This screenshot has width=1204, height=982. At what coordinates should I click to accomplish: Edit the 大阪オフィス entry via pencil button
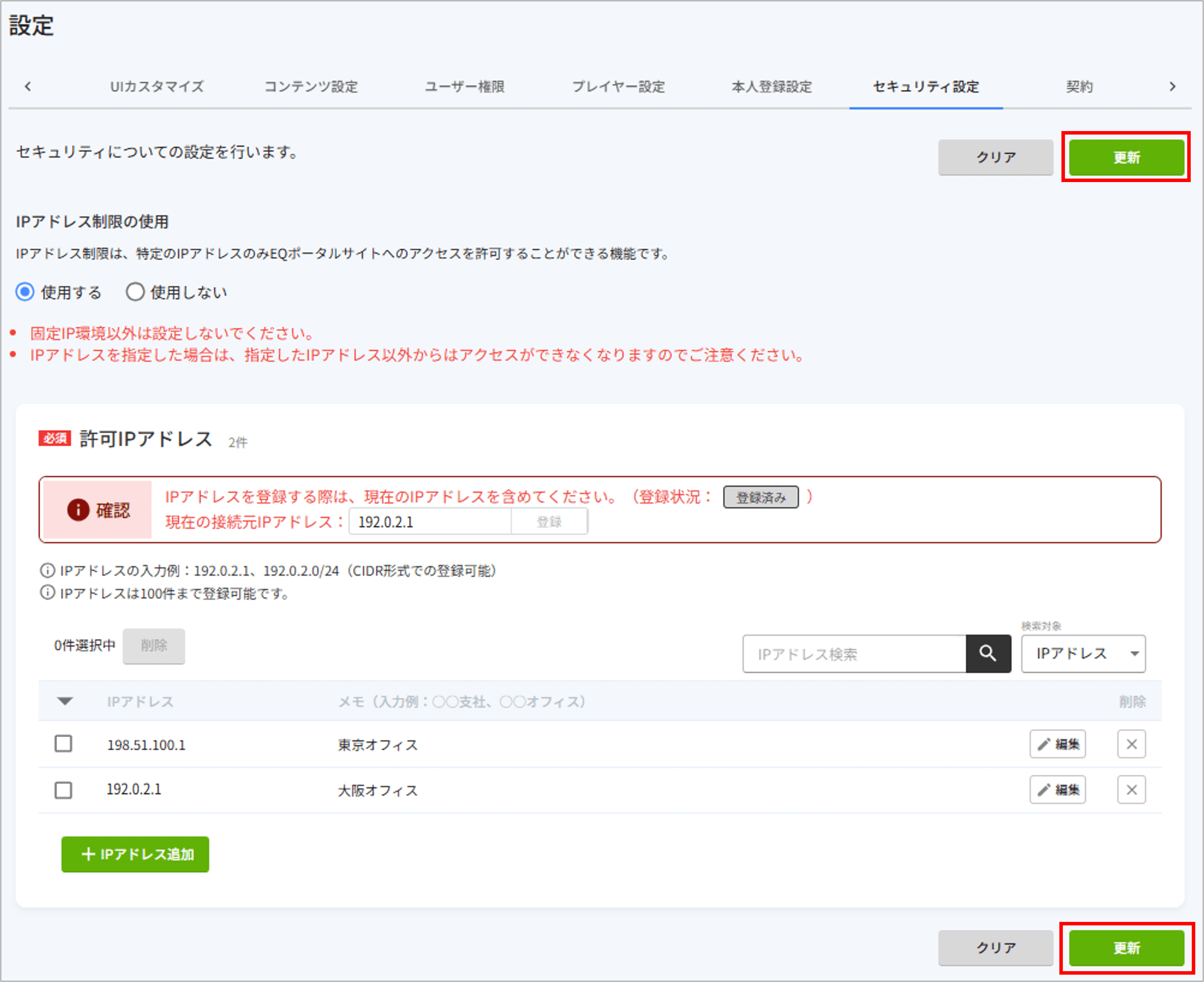coord(1057,790)
